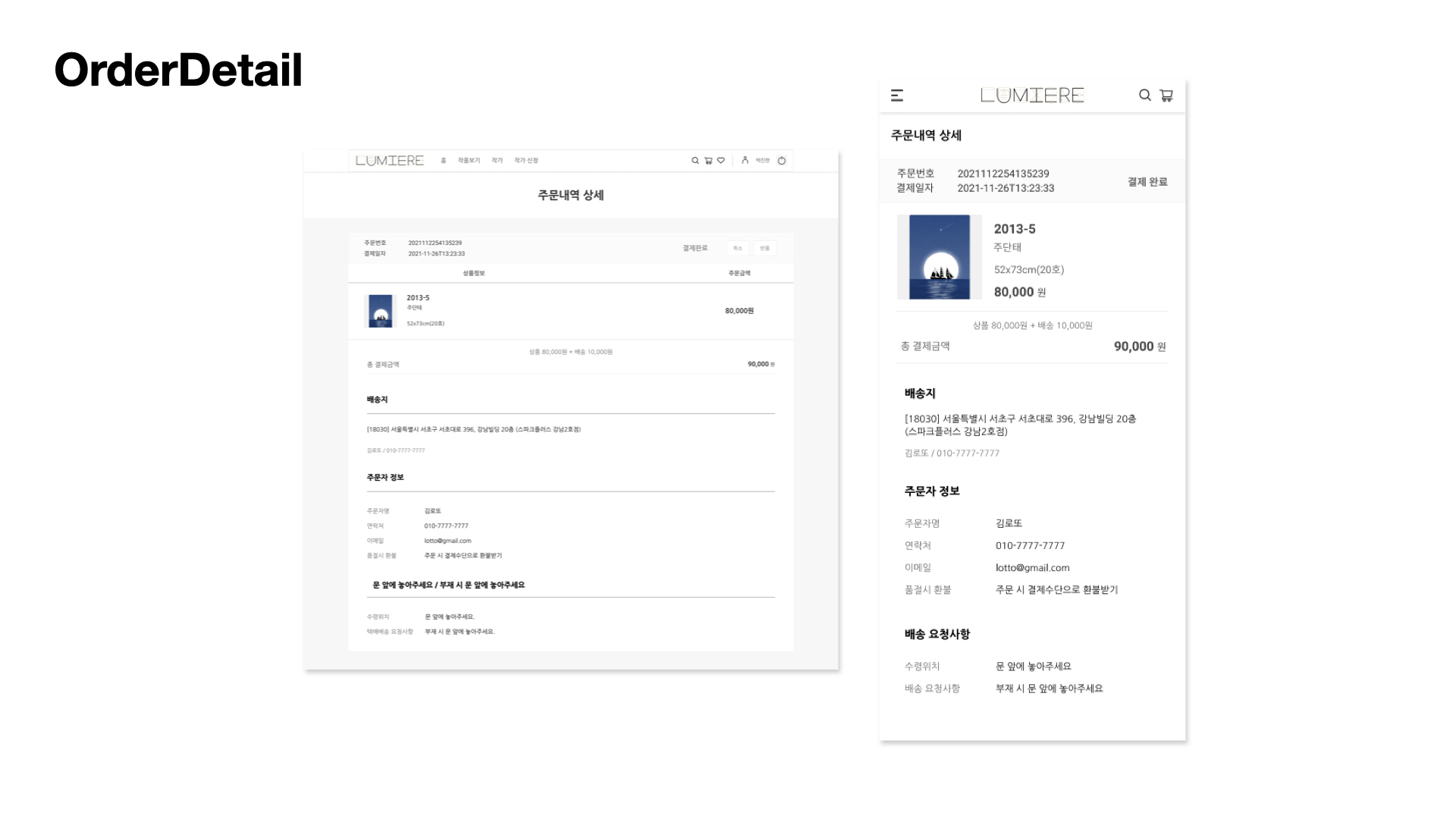
Task: Click the search icon in the desktop header
Action: (x=695, y=161)
